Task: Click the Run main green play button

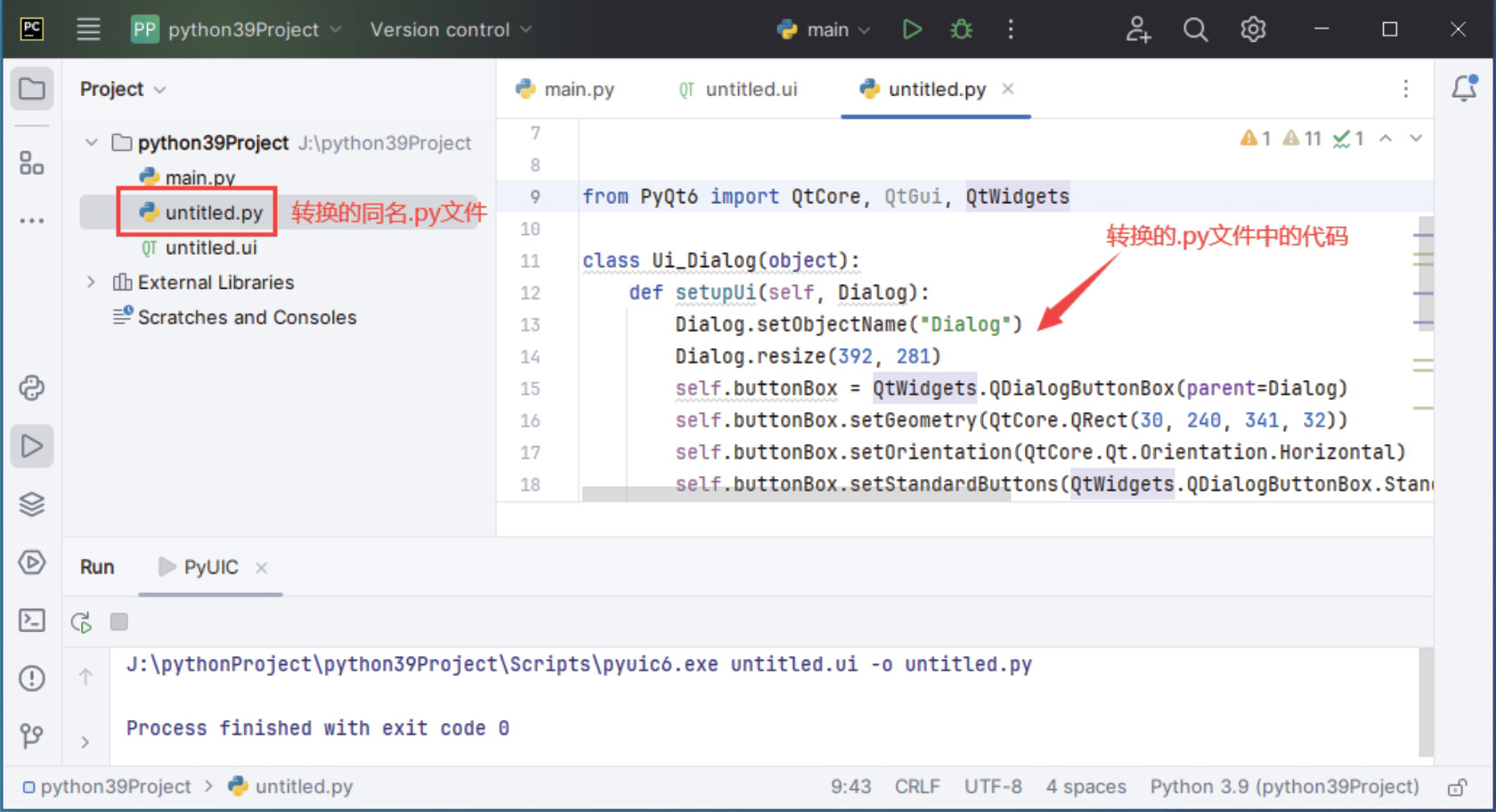Action: (x=911, y=29)
